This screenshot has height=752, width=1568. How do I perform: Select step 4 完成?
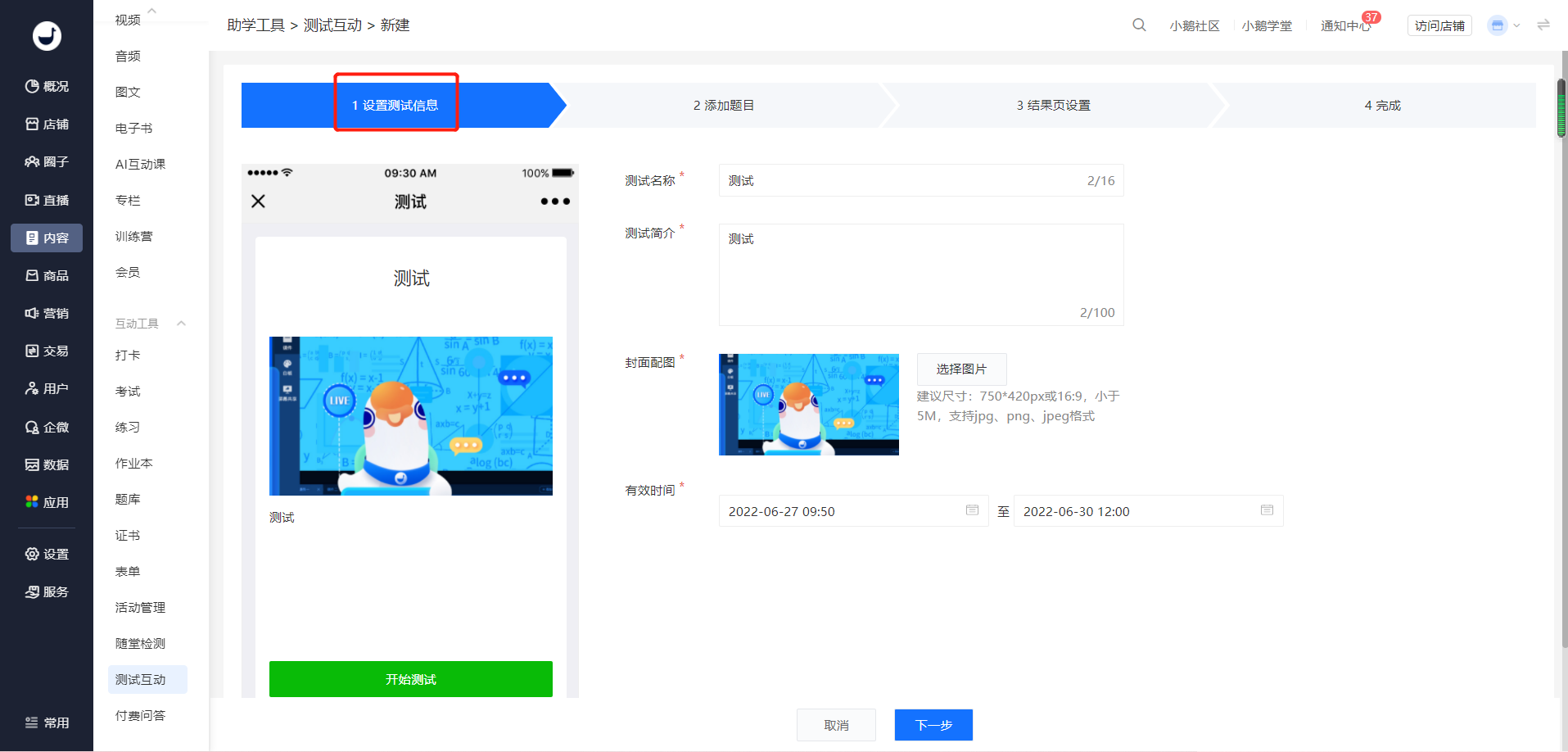[x=1382, y=105]
